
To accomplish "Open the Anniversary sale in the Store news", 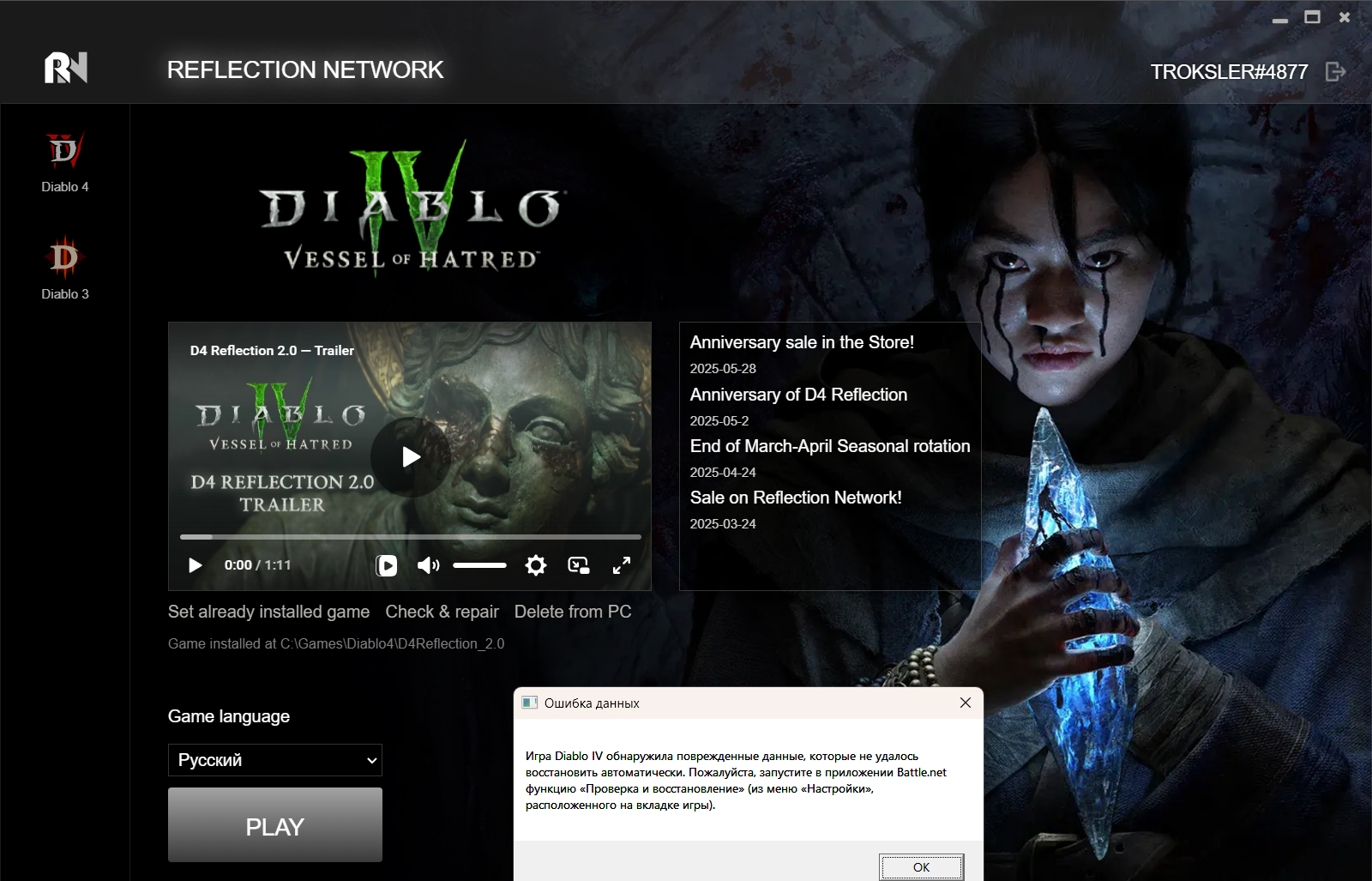I will [x=802, y=342].
